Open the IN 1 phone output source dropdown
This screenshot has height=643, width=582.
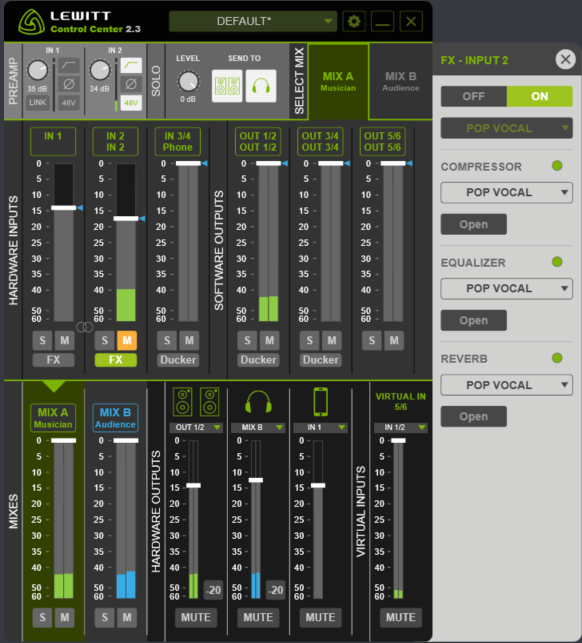[x=320, y=427]
